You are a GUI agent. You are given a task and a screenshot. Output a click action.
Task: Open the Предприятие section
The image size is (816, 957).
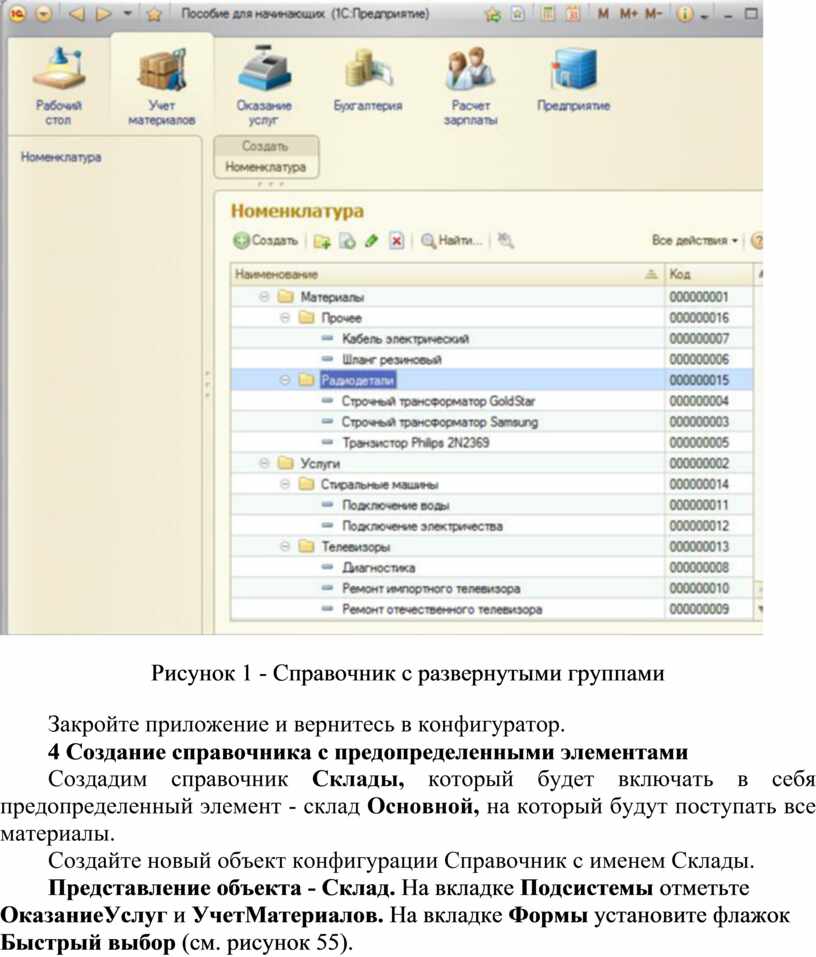(x=573, y=81)
